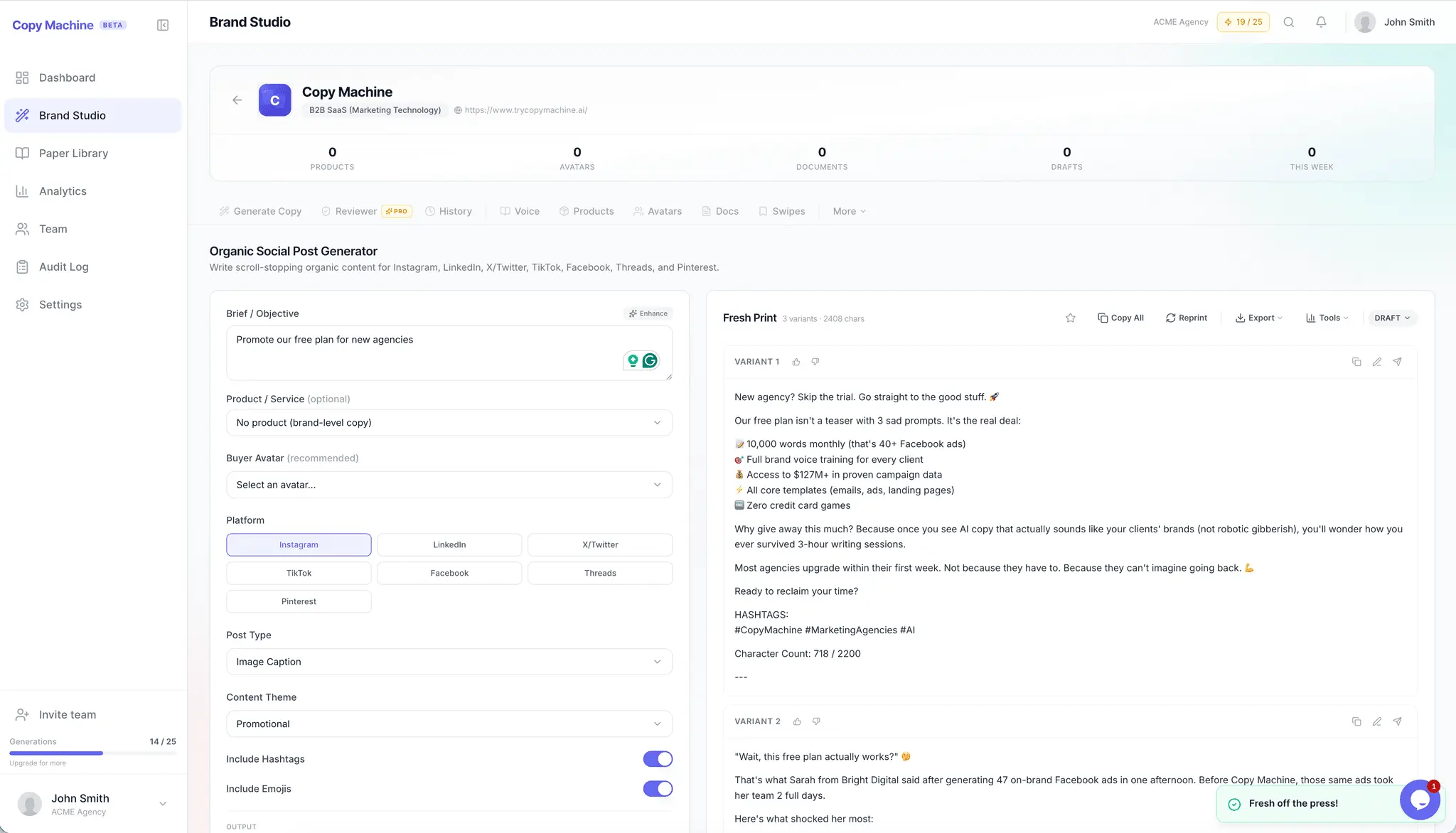Open the Avatars tab
The image size is (1456, 833).
pos(658,211)
